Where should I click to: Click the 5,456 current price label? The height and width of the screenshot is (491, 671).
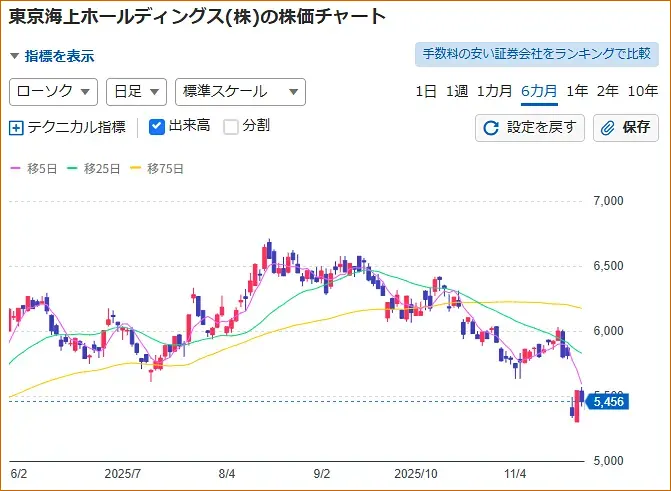pos(608,401)
